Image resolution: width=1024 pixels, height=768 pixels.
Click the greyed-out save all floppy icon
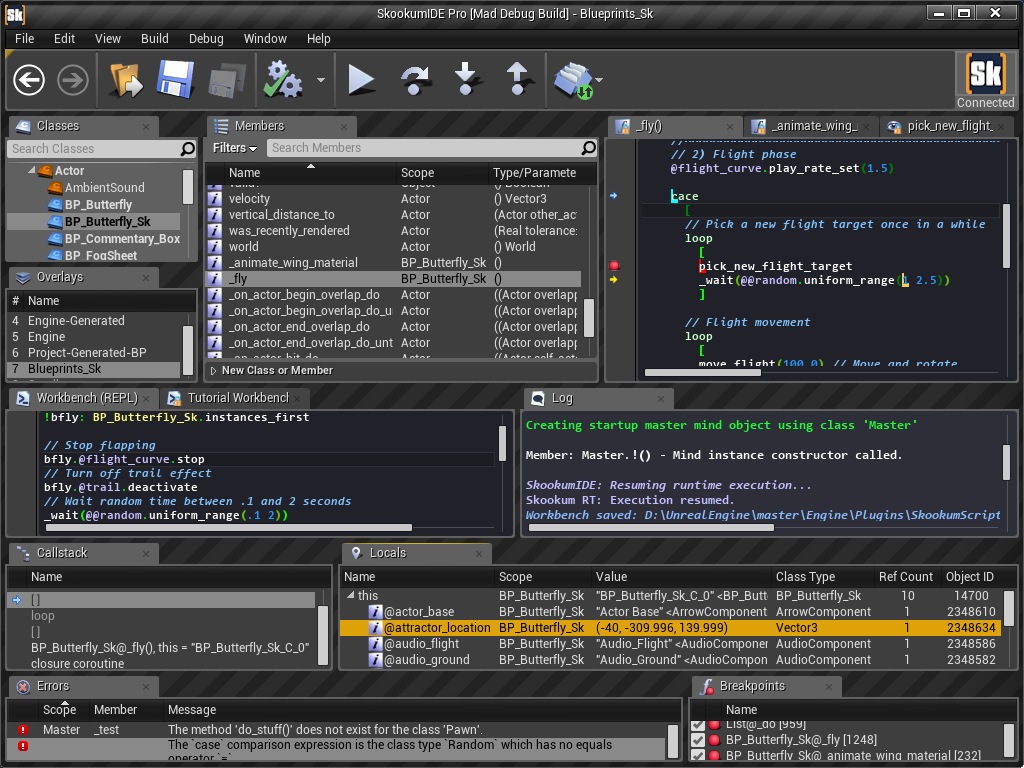227,82
